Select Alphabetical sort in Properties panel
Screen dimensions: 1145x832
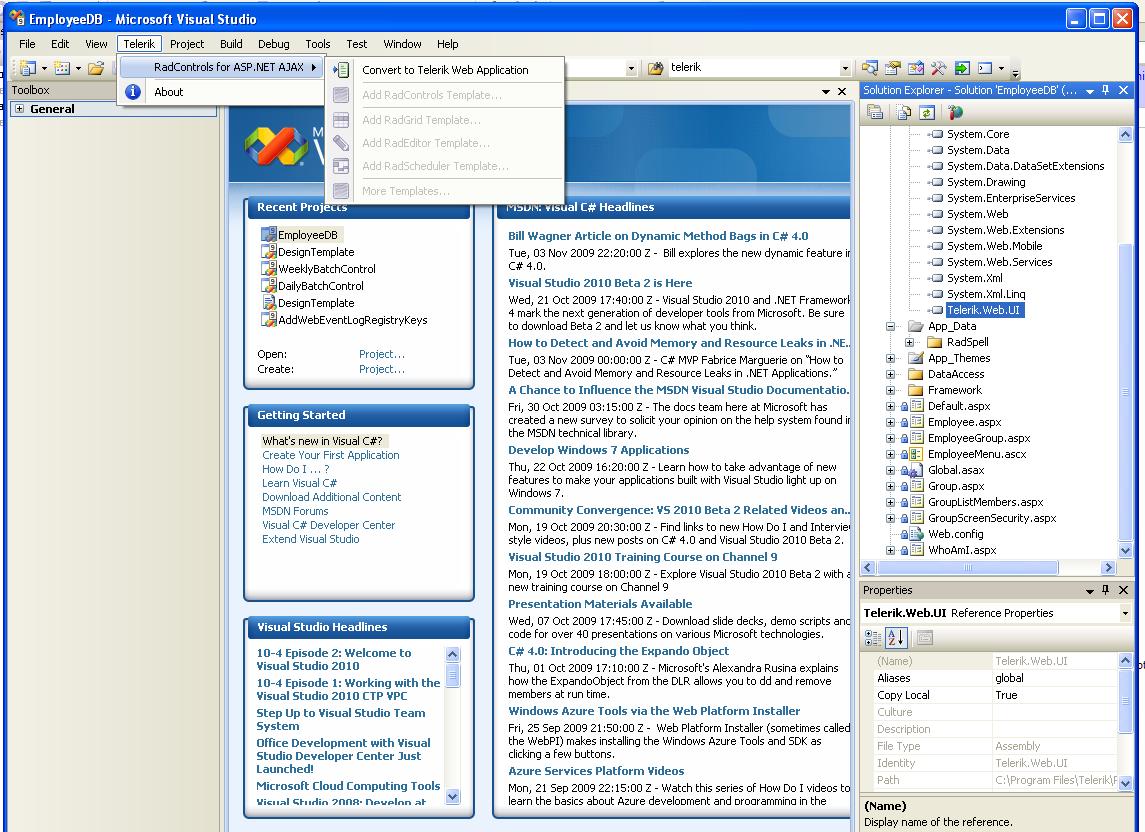click(896, 638)
